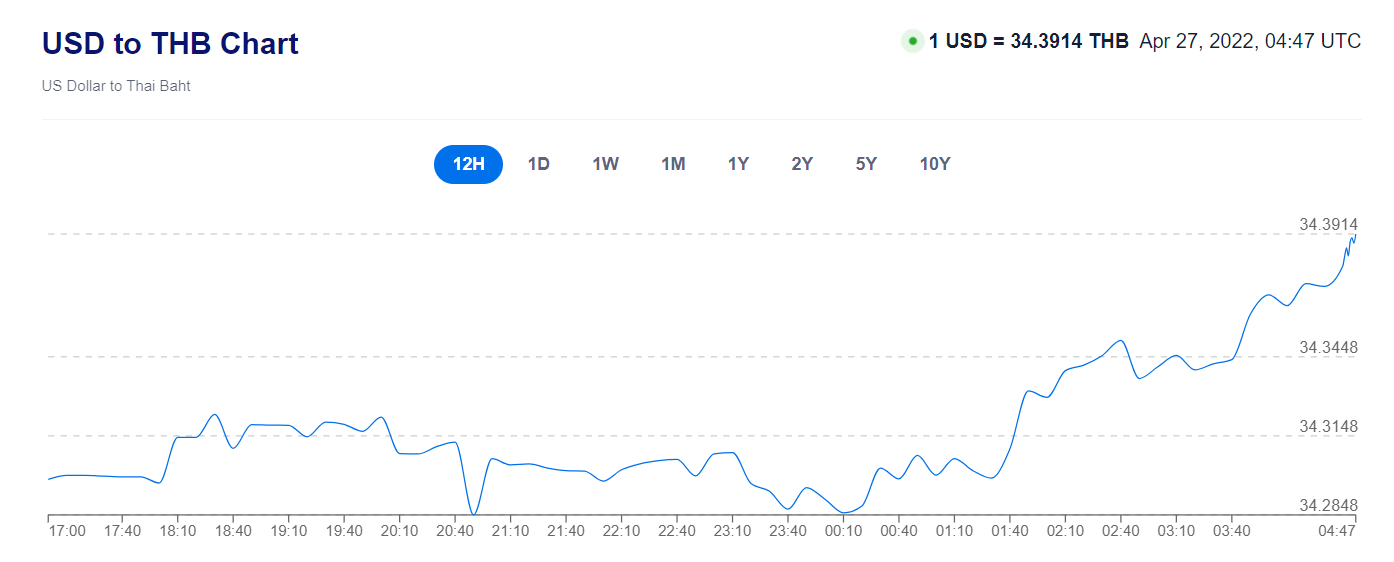Display the 10Y chart range

point(935,164)
